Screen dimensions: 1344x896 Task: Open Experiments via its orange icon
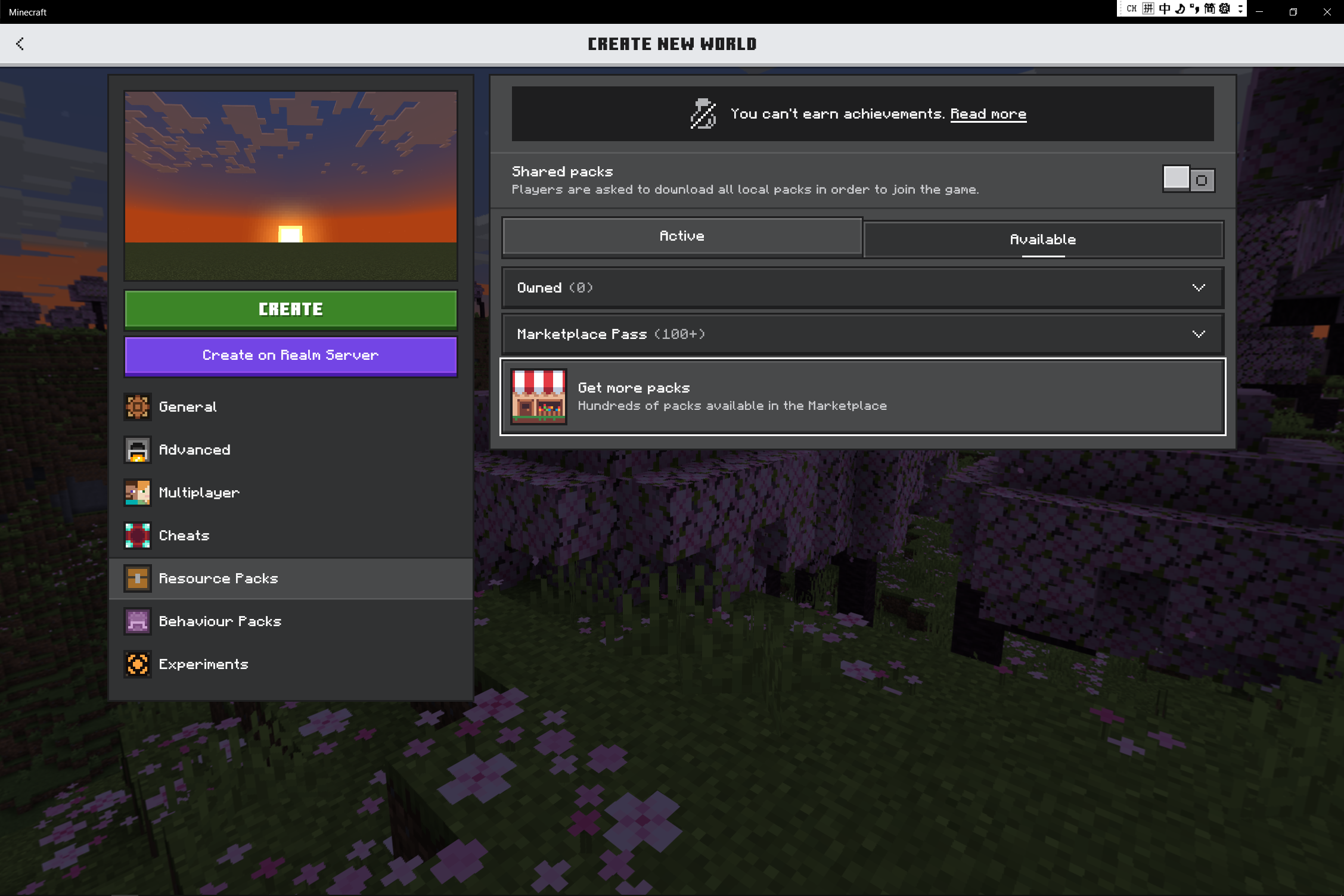tap(137, 664)
